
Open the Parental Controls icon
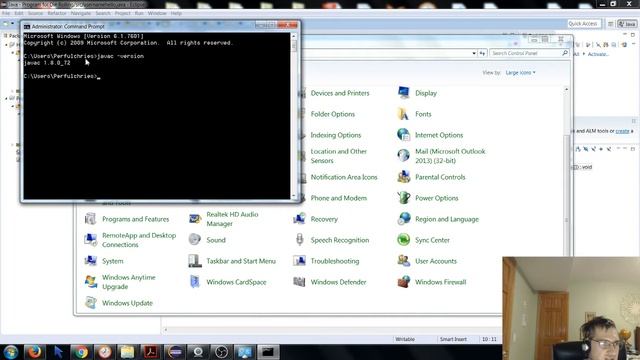(x=404, y=177)
